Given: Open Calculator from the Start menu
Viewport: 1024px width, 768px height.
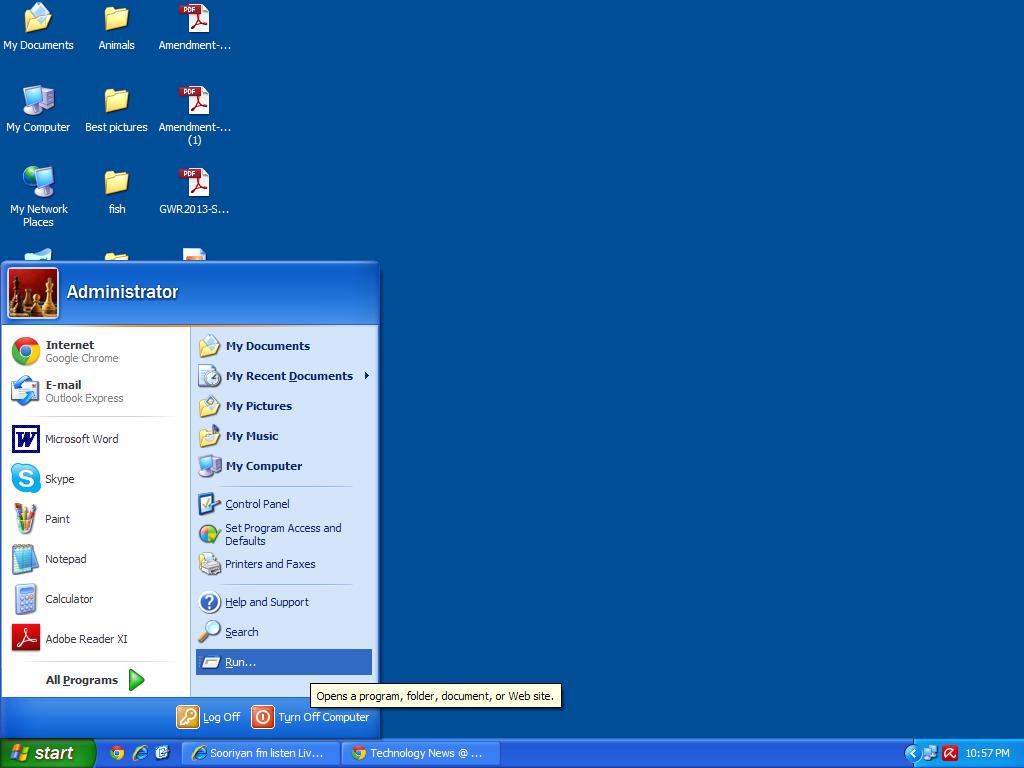Looking at the screenshot, I should coord(95,599).
